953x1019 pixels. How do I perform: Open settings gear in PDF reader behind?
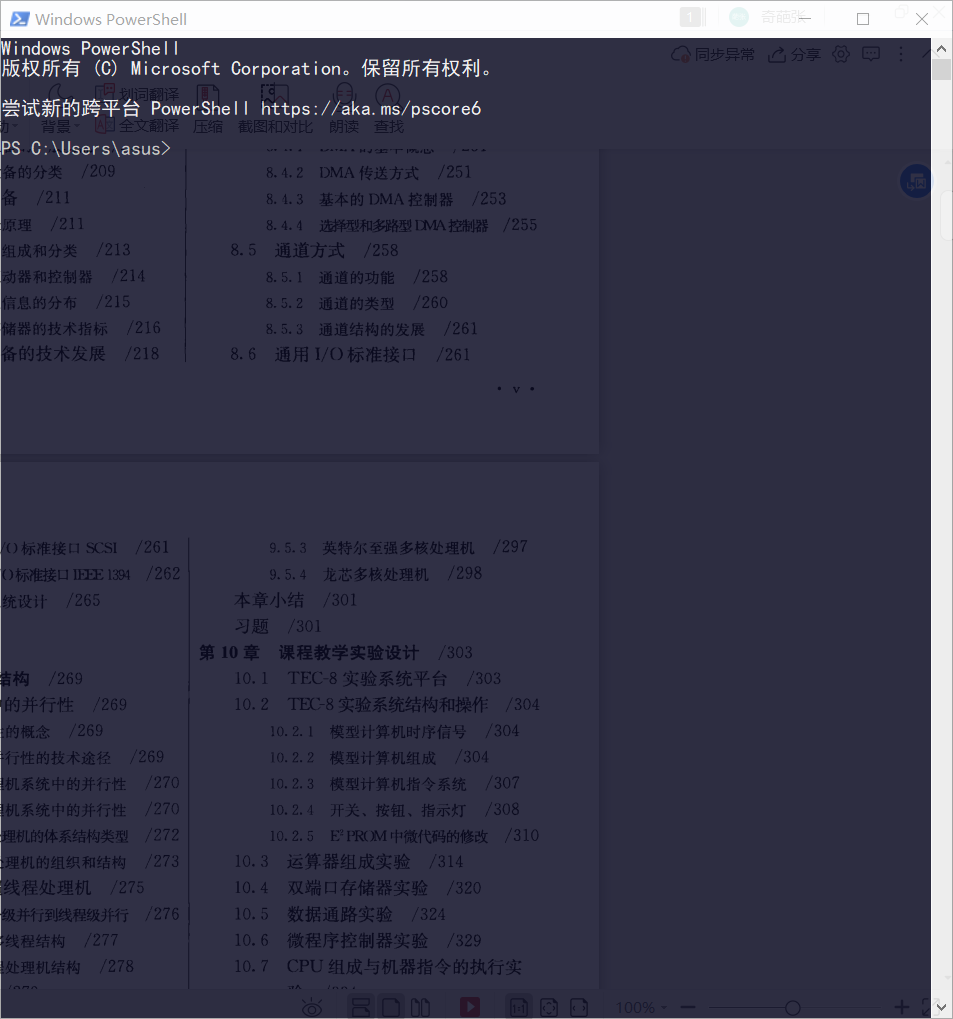pyautogui.click(x=841, y=54)
